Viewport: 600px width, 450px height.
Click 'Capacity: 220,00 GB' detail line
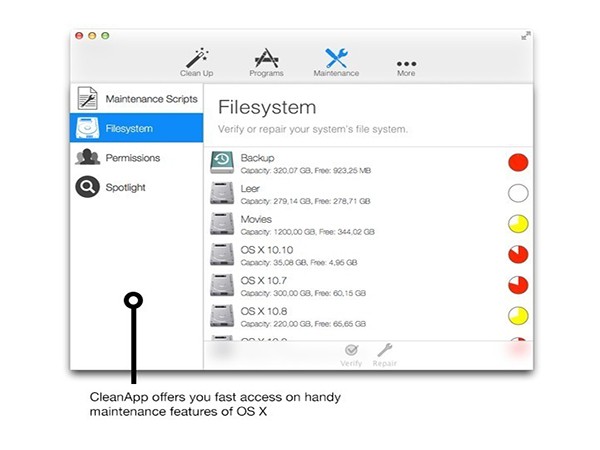pyautogui.click(x=303, y=324)
